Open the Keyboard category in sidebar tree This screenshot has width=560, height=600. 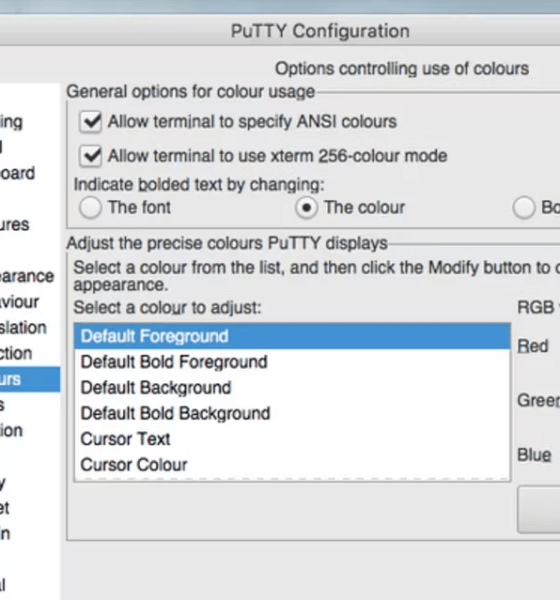pos(17,173)
